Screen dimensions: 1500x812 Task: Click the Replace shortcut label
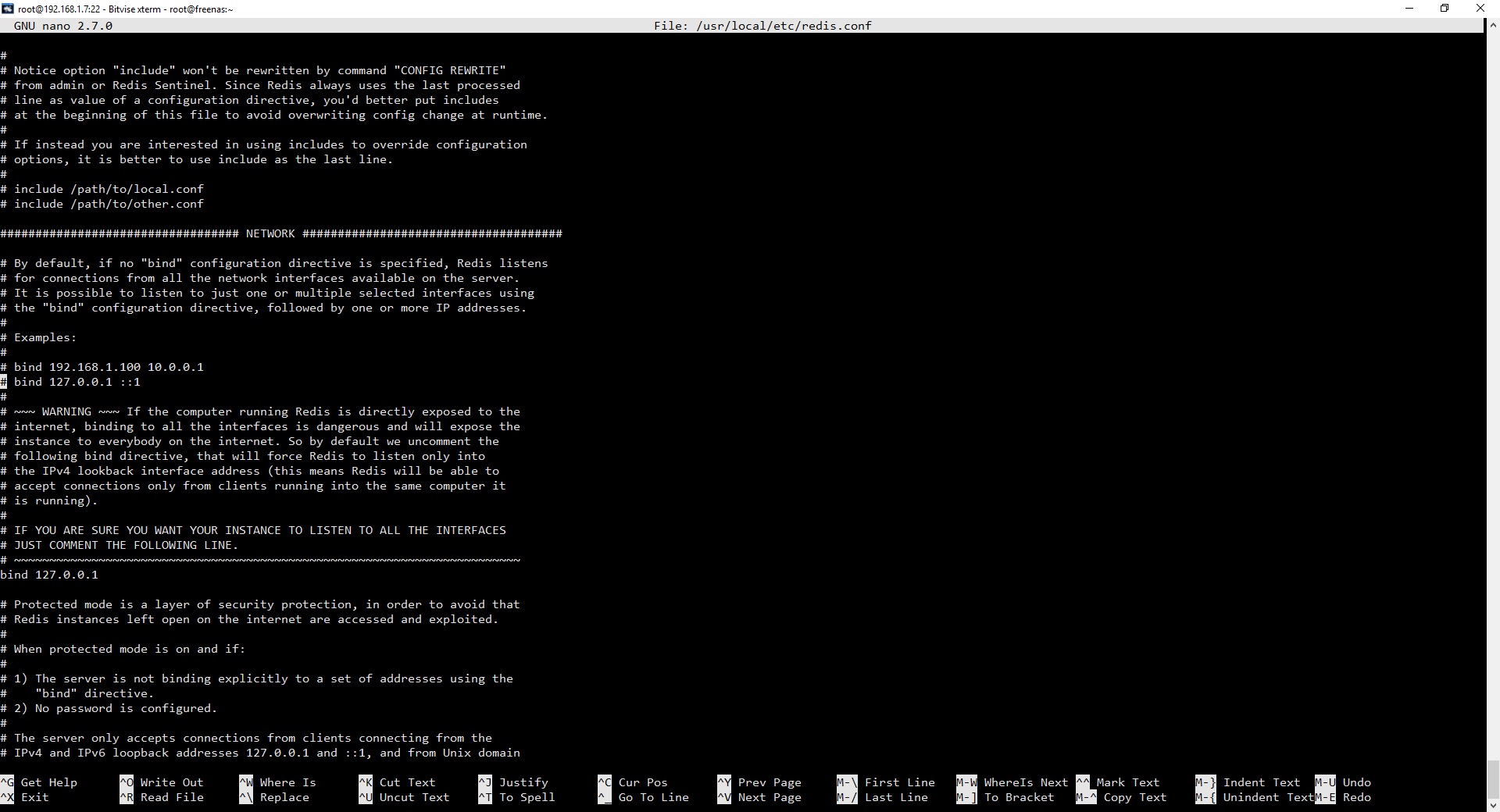coord(284,797)
